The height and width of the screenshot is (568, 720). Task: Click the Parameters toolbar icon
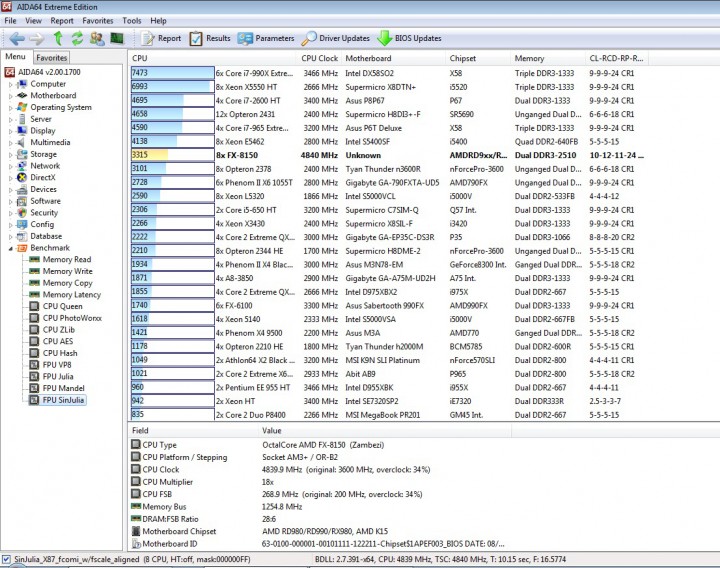click(x=245, y=39)
